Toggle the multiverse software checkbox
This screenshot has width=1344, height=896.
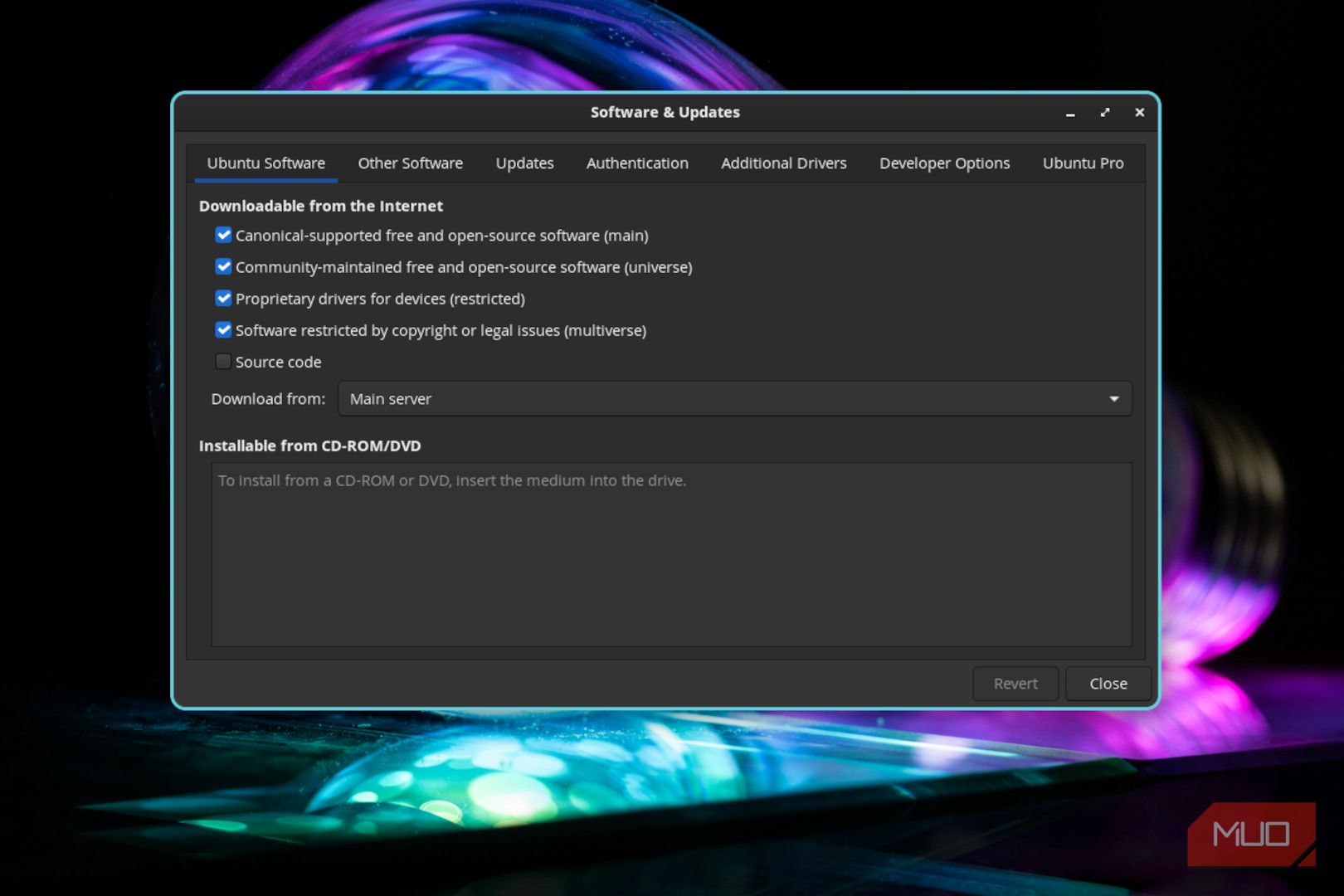pos(223,330)
